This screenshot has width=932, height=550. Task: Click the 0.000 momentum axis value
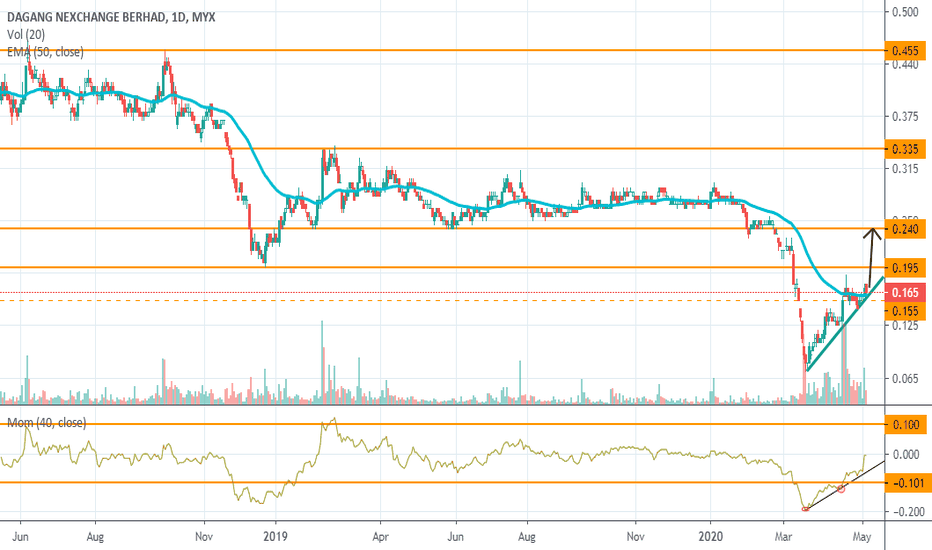coord(905,454)
